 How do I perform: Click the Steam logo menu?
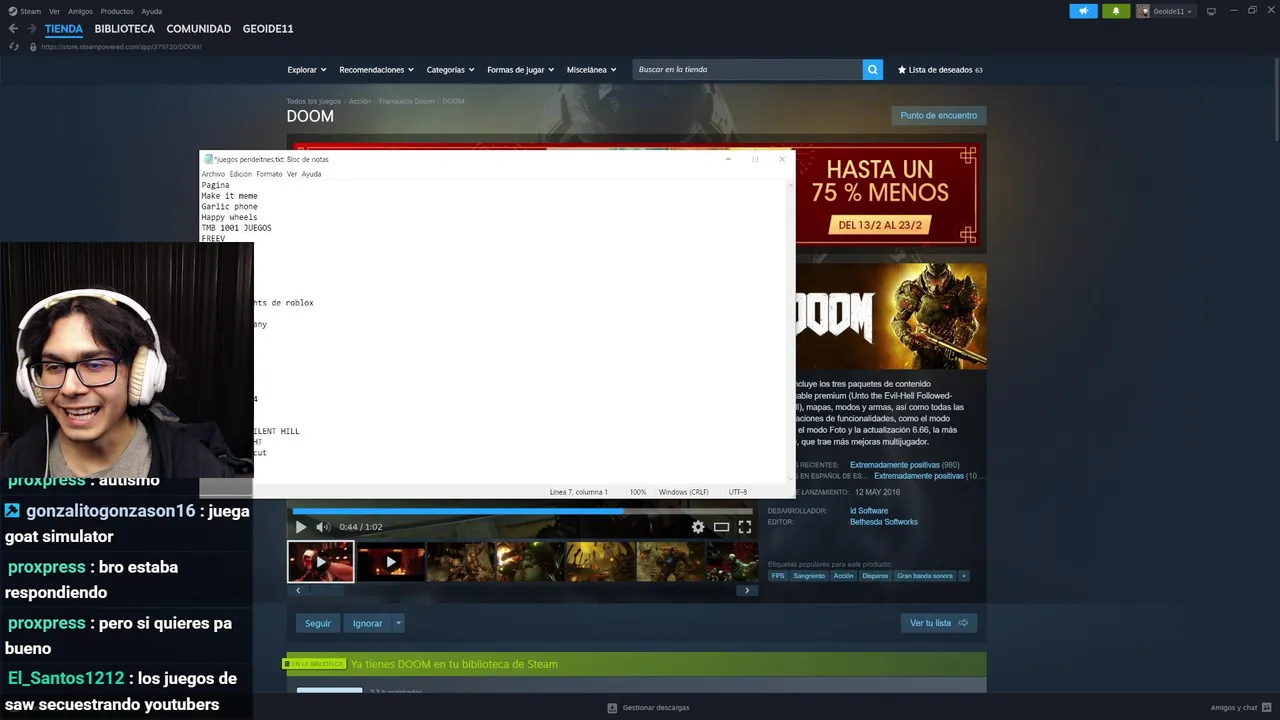[25, 11]
